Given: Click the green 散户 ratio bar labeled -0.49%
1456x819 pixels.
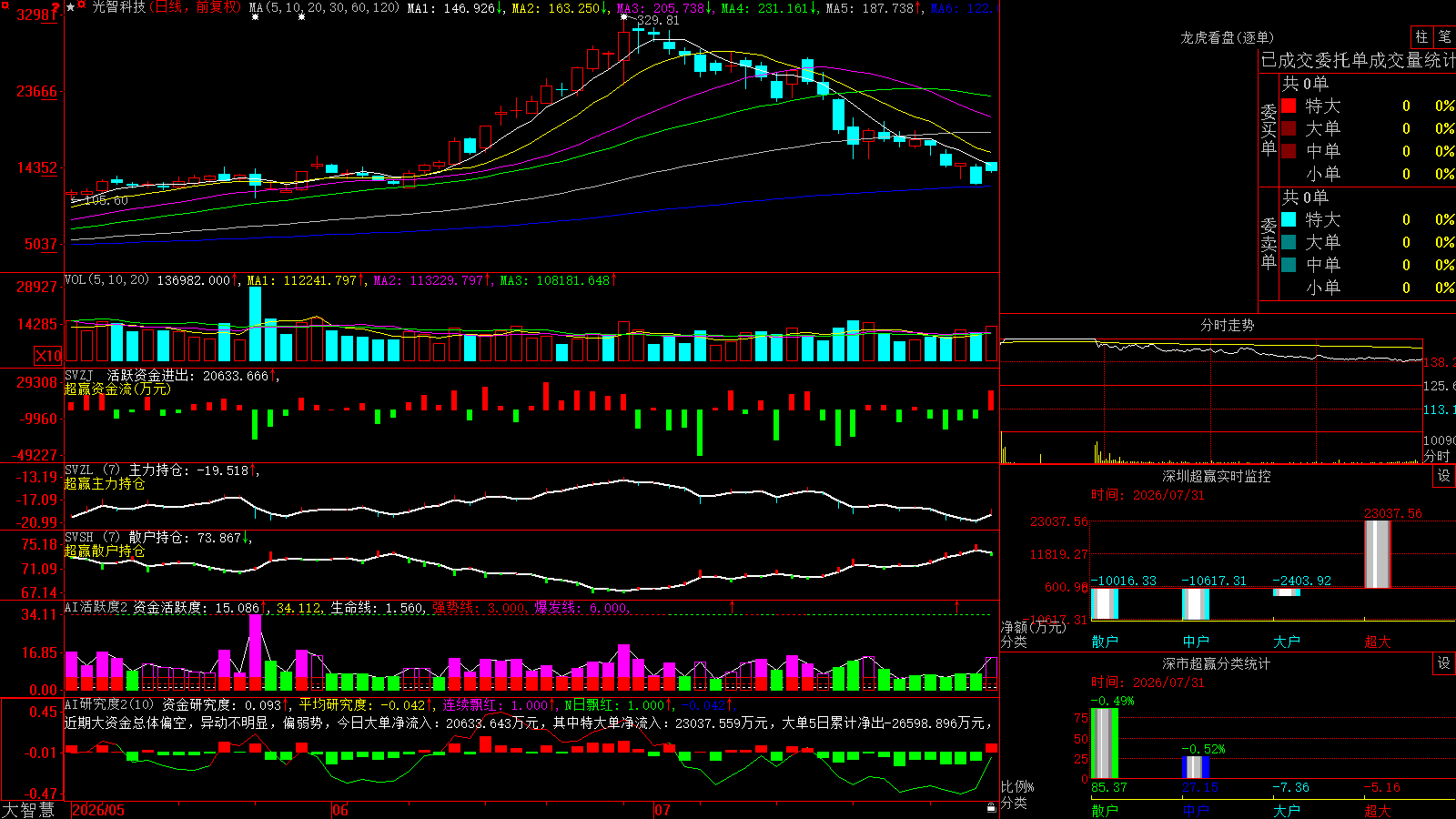Looking at the screenshot, I should tap(1105, 743).
